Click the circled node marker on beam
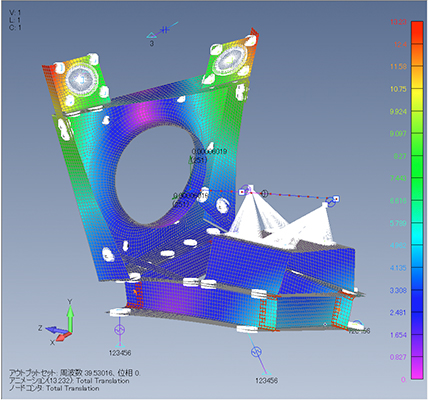 pos(264,193)
